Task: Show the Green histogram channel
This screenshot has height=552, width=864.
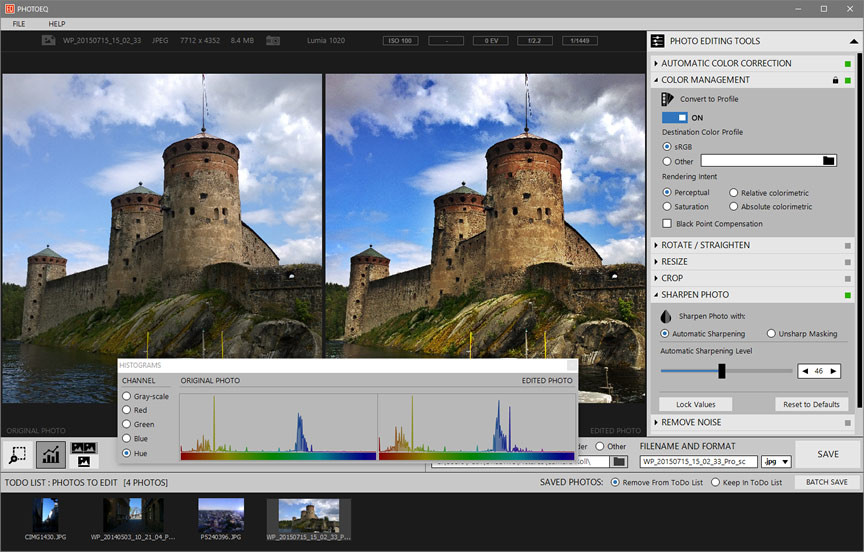Action: pyautogui.click(x=126, y=424)
